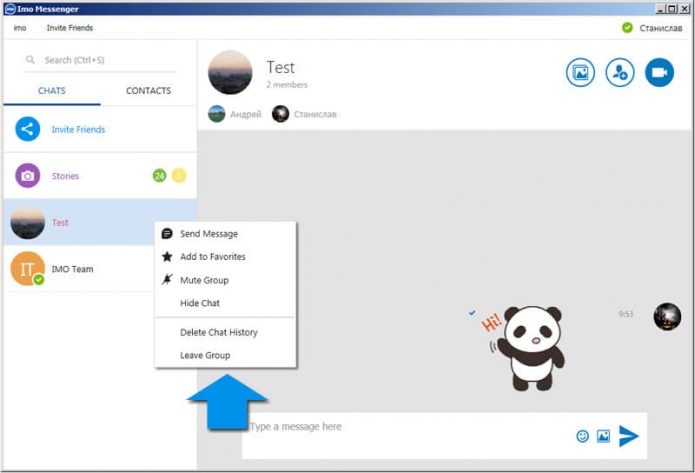Viewport: 695px width, 473px height.
Task: Switch to the CHATS tab
Action: [52, 91]
